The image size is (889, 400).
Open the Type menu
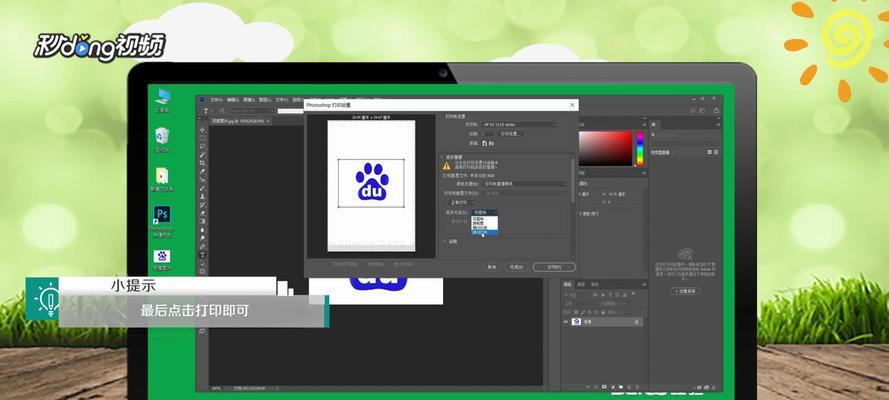(x=282, y=100)
